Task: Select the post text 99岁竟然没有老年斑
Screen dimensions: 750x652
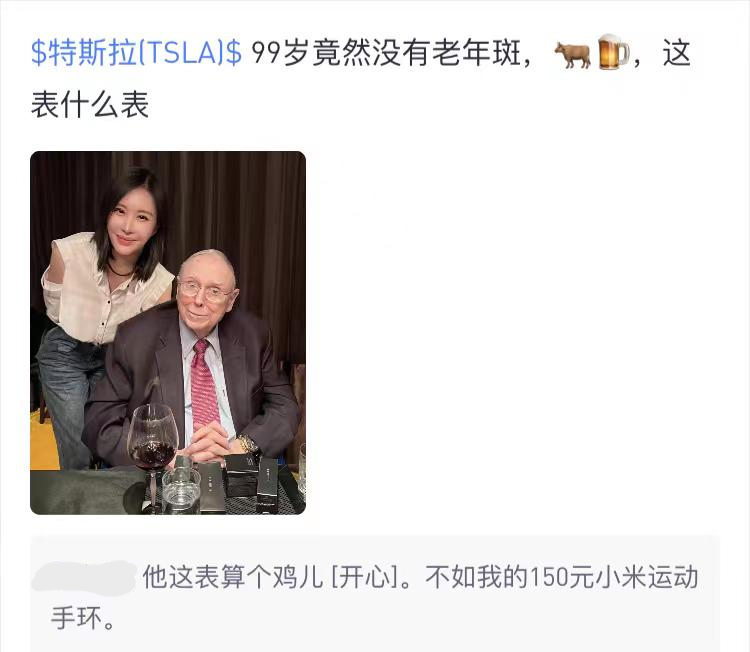Action: [386, 53]
